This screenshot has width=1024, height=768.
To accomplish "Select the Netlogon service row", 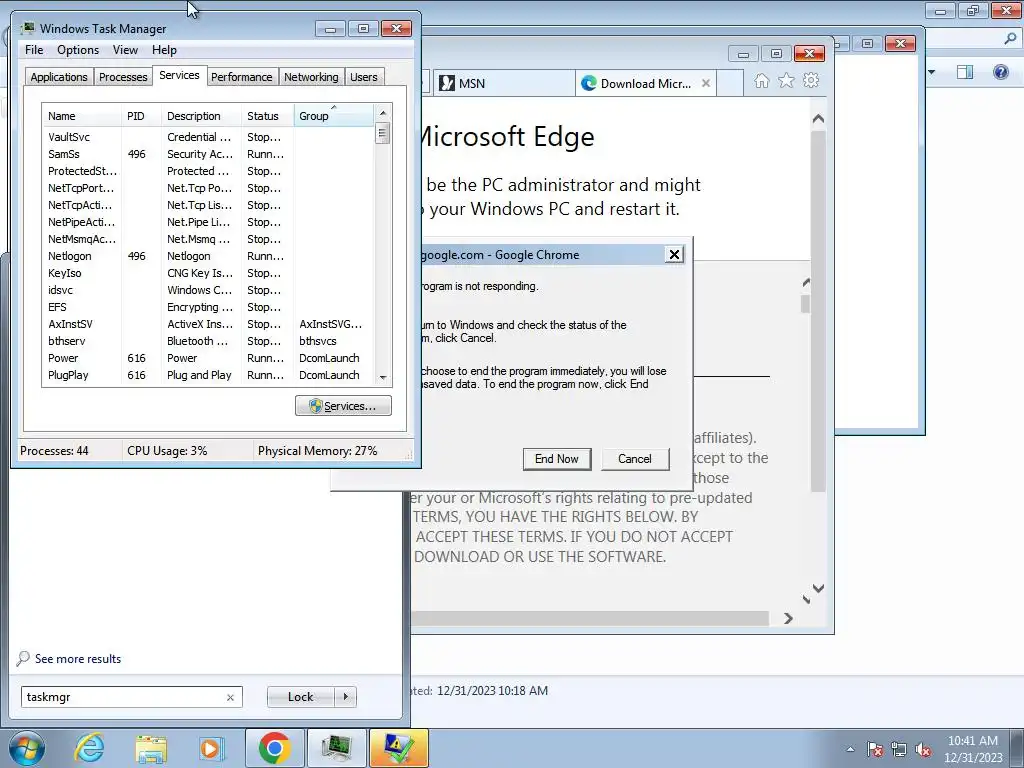I will 208,256.
